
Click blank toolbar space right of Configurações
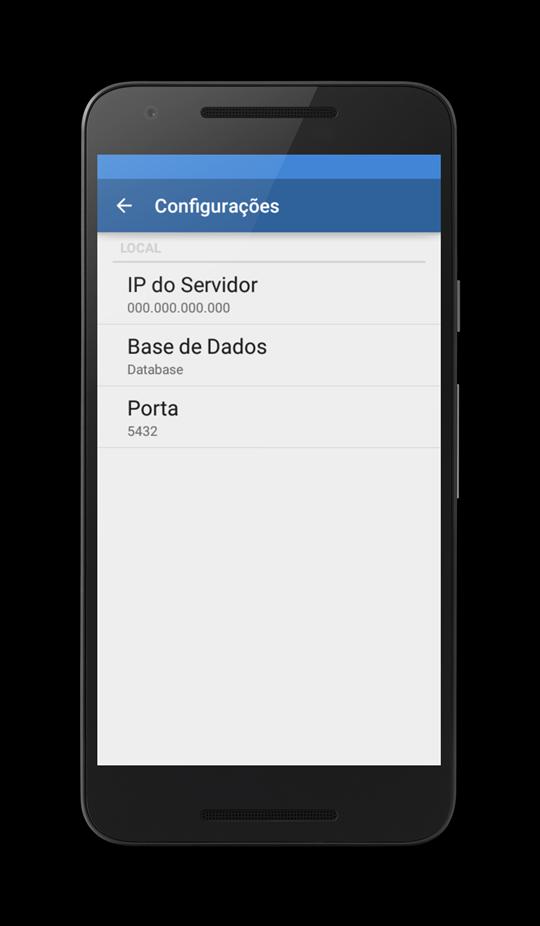tap(359, 206)
